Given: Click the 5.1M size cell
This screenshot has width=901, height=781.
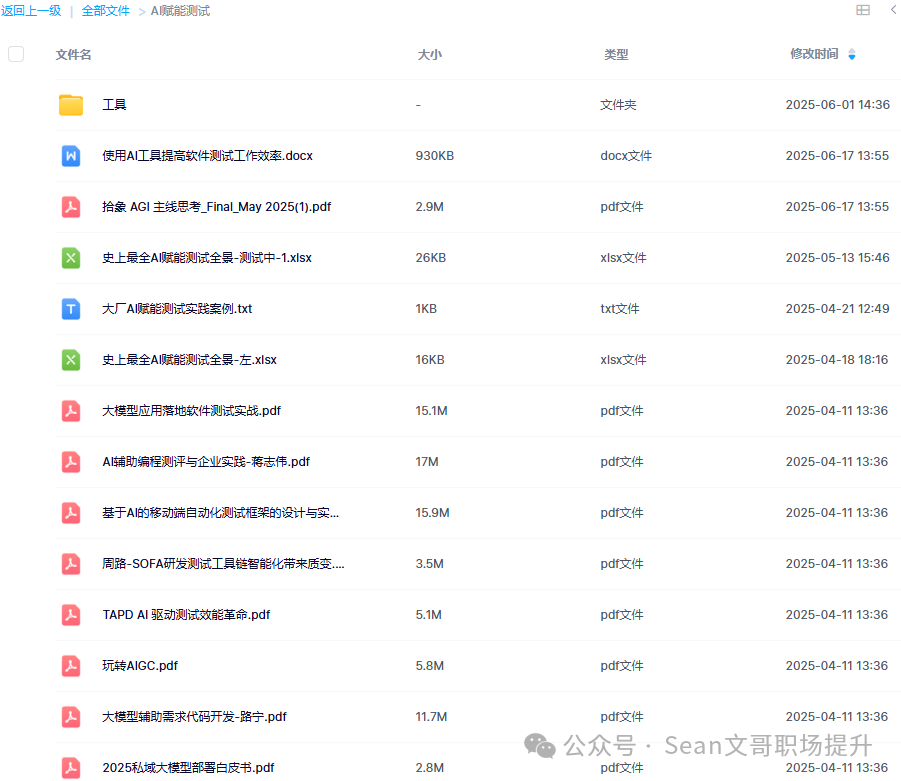Looking at the screenshot, I should click(x=429, y=615).
